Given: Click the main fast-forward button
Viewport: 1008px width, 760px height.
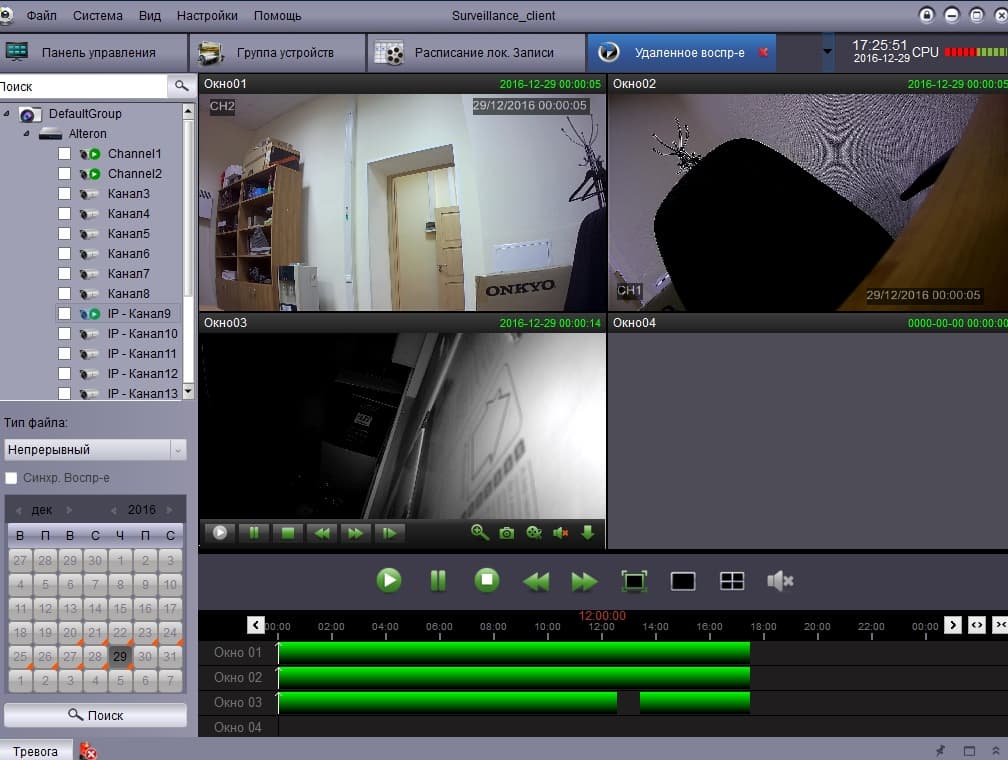Looking at the screenshot, I should click(x=584, y=582).
